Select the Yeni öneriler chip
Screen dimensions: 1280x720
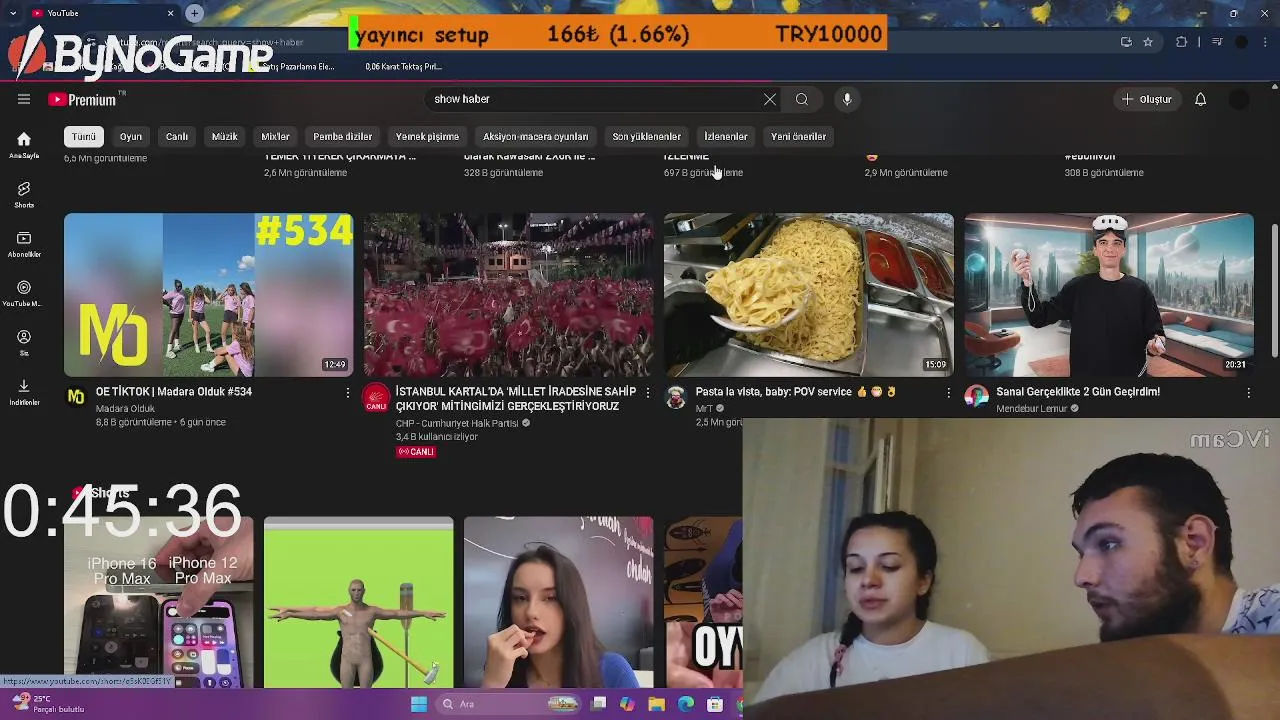tap(798, 136)
